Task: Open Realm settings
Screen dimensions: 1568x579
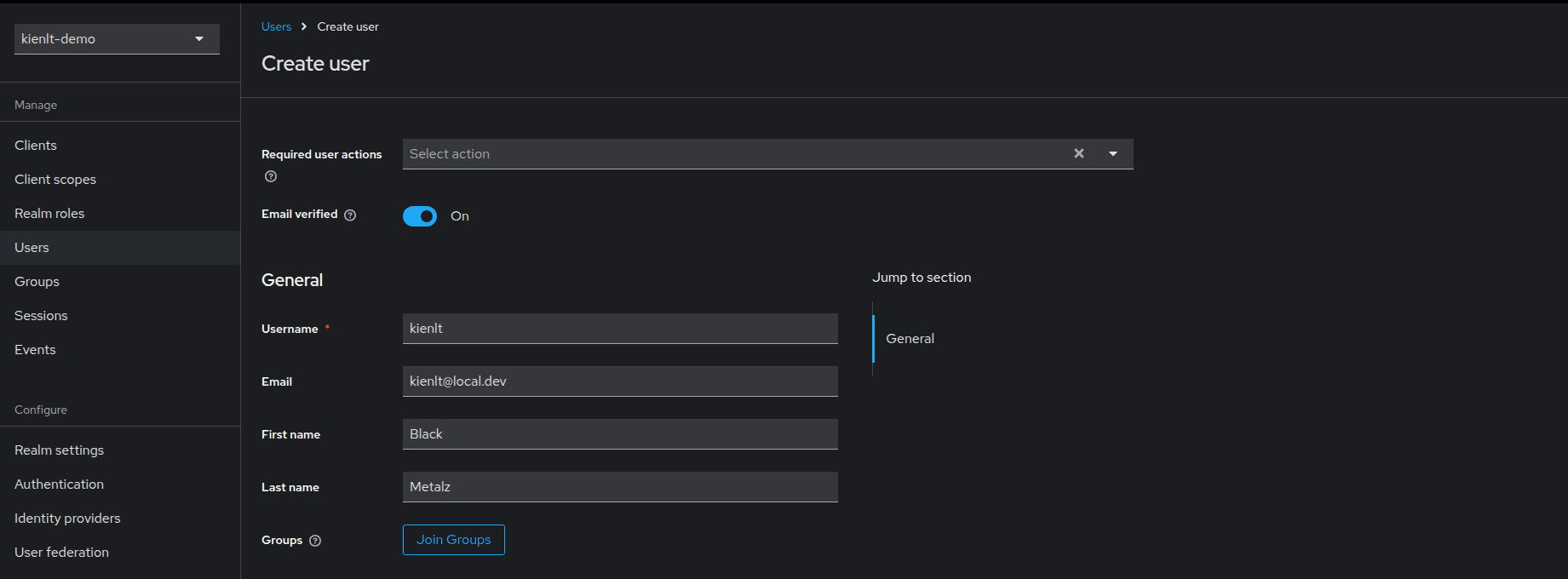Action: point(120,450)
